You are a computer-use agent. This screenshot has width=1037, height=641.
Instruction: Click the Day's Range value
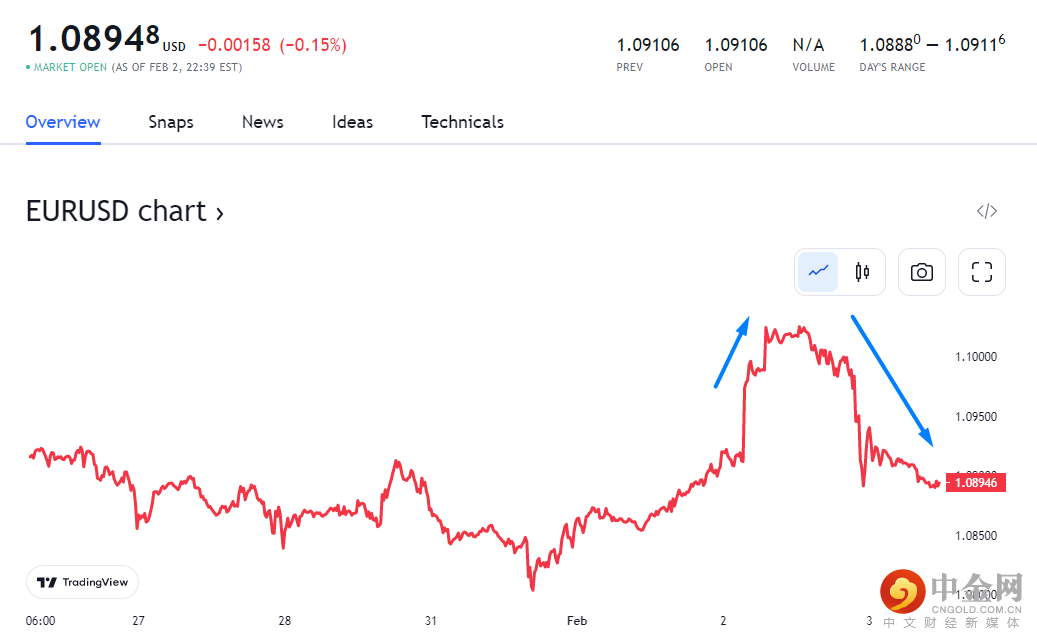point(932,45)
